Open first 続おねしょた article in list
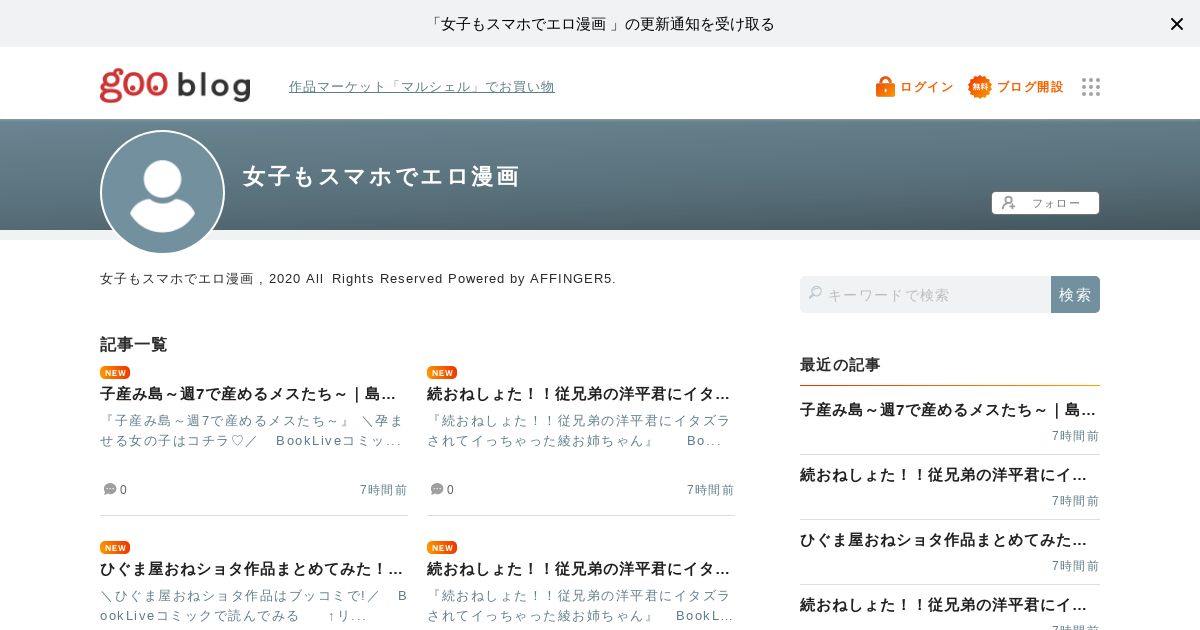The height and width of the screenshot is (630, 1200). point(579,394)
